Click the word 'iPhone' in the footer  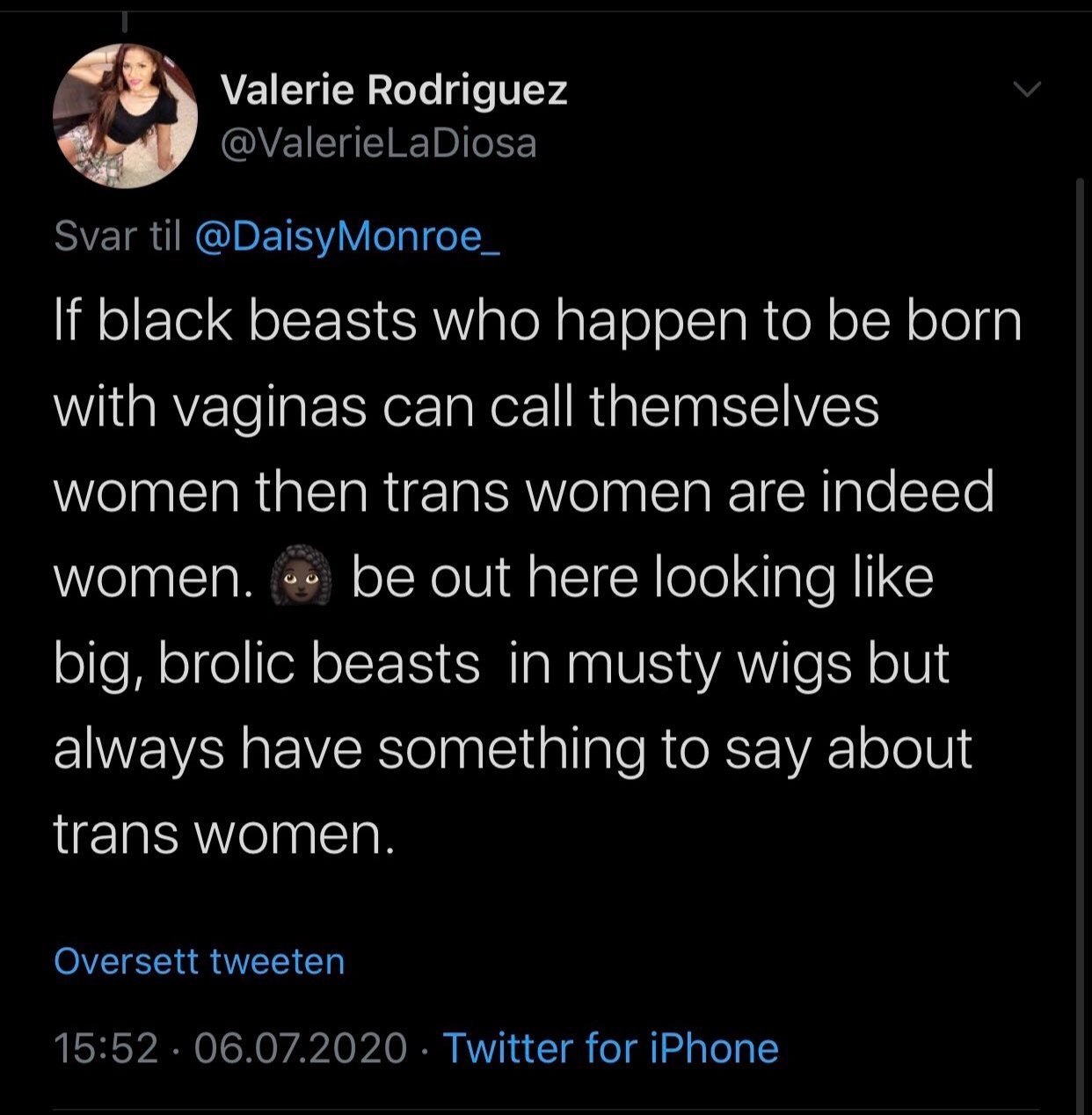coord(714,1048)
